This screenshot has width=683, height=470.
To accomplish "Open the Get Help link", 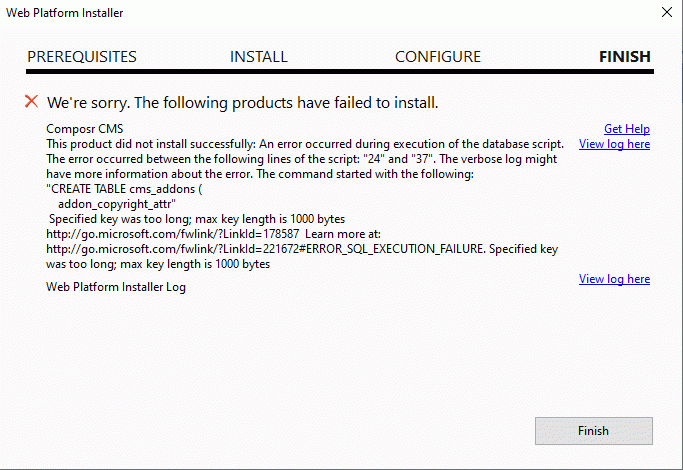I will [x=627, y=129].
